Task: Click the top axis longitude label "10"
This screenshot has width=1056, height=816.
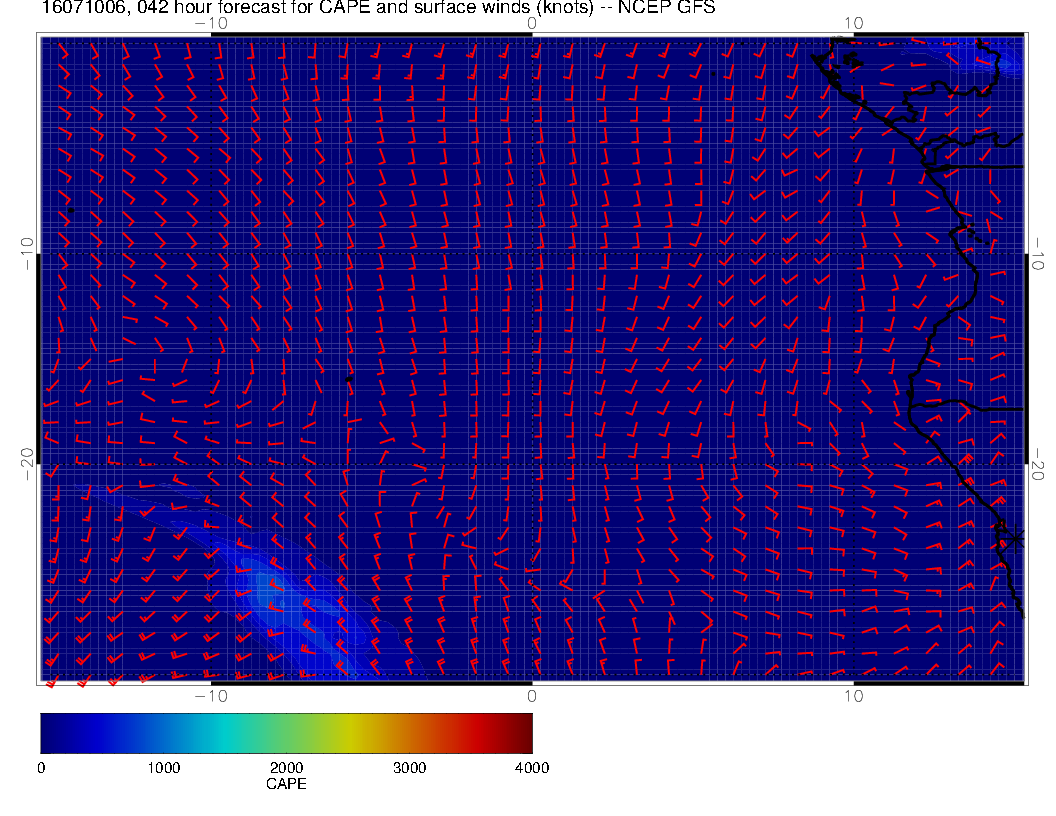Action: [x=853, y=24]
